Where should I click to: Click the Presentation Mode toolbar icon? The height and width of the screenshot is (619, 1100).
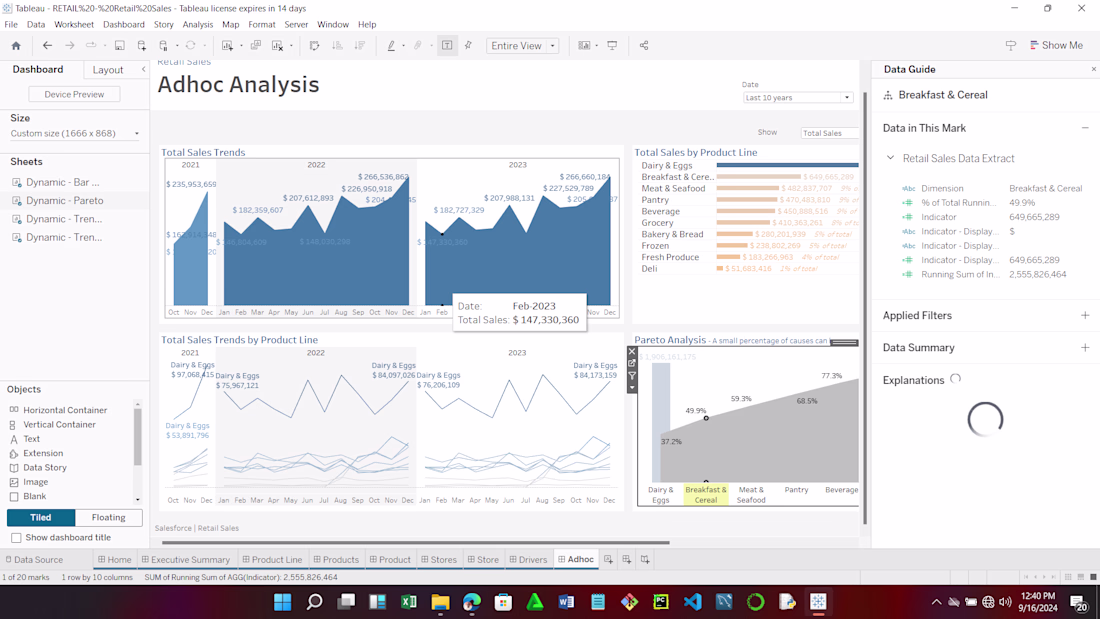pyautogui.click(x=612, y=46)
